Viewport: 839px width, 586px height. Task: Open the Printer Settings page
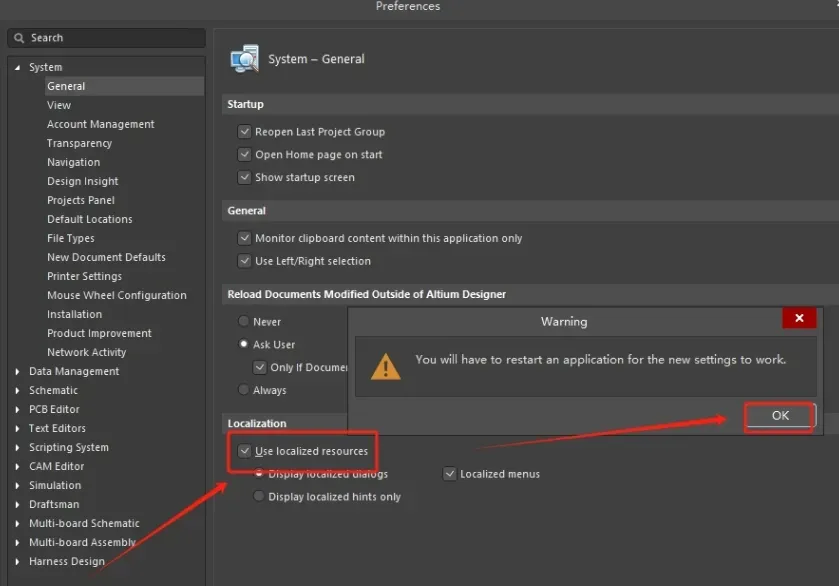[x=84, y=276]
